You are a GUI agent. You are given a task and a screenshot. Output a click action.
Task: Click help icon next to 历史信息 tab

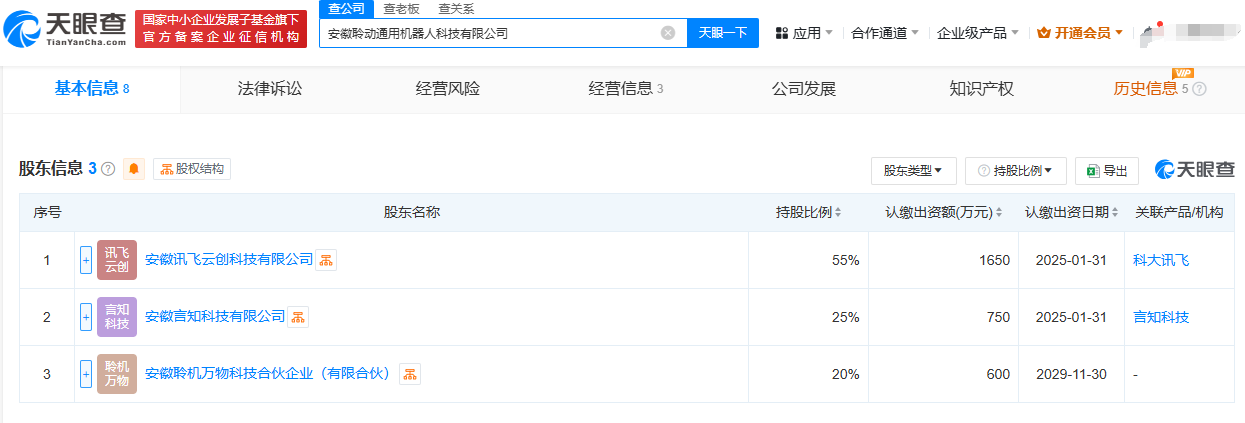(x=1200, y=89)
